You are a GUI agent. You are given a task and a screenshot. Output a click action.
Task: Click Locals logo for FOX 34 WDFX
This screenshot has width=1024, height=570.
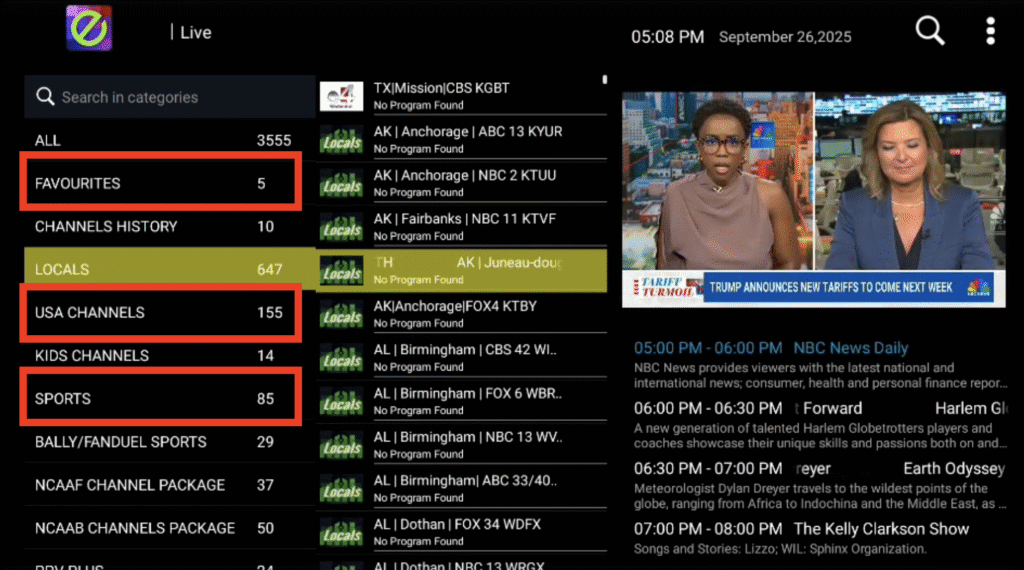[x=342, y=533]
